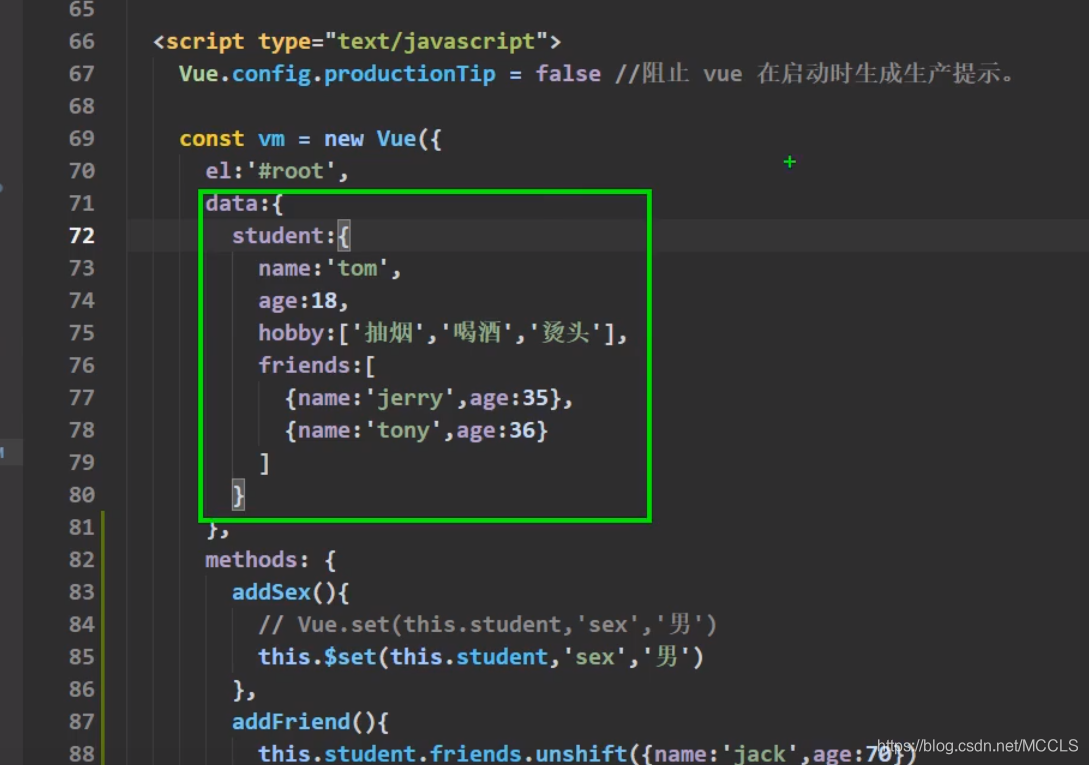Click line number 88 in the gutter

click(x=81, y=754)
